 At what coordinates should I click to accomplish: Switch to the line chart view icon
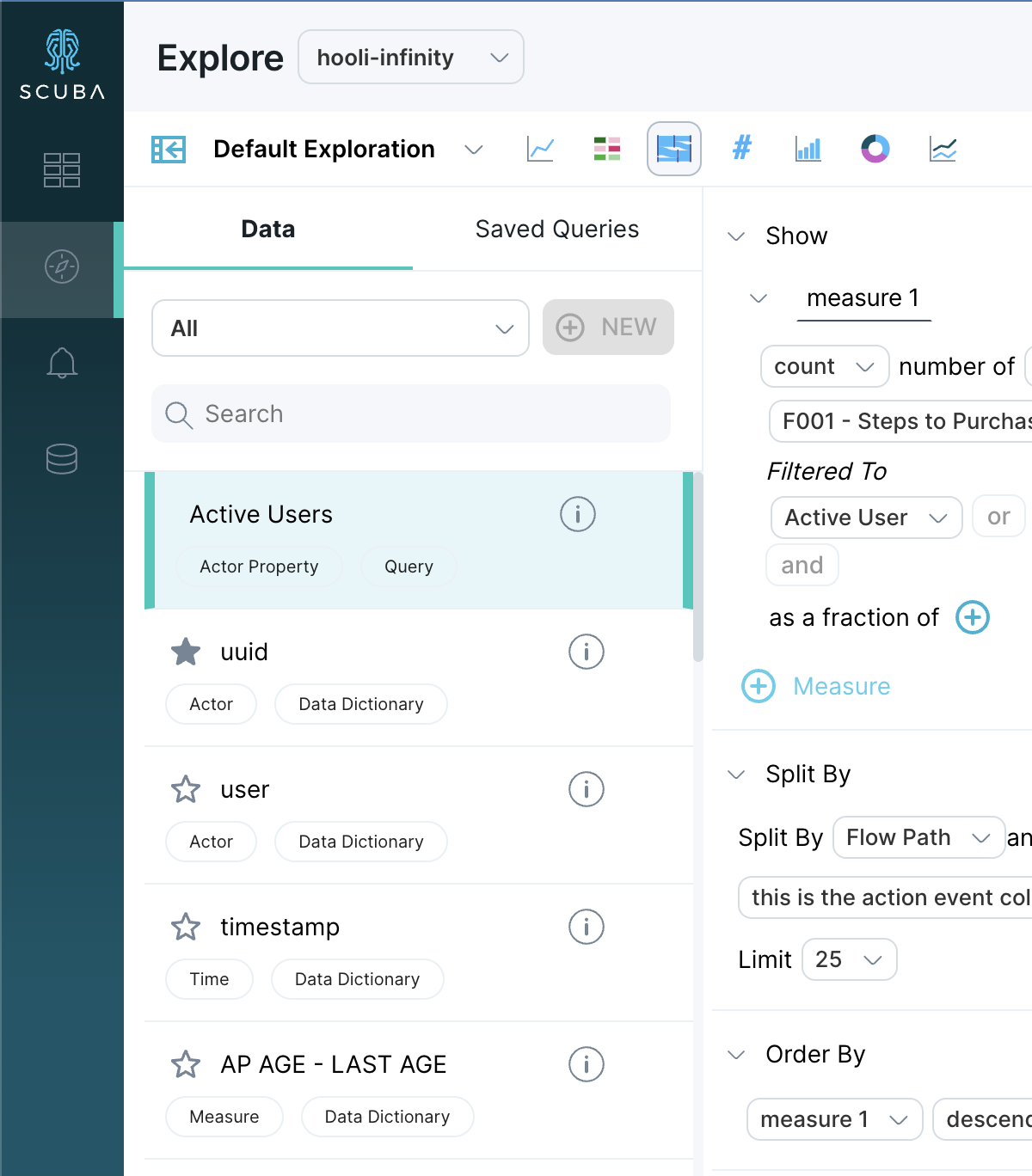pos(540,149)
